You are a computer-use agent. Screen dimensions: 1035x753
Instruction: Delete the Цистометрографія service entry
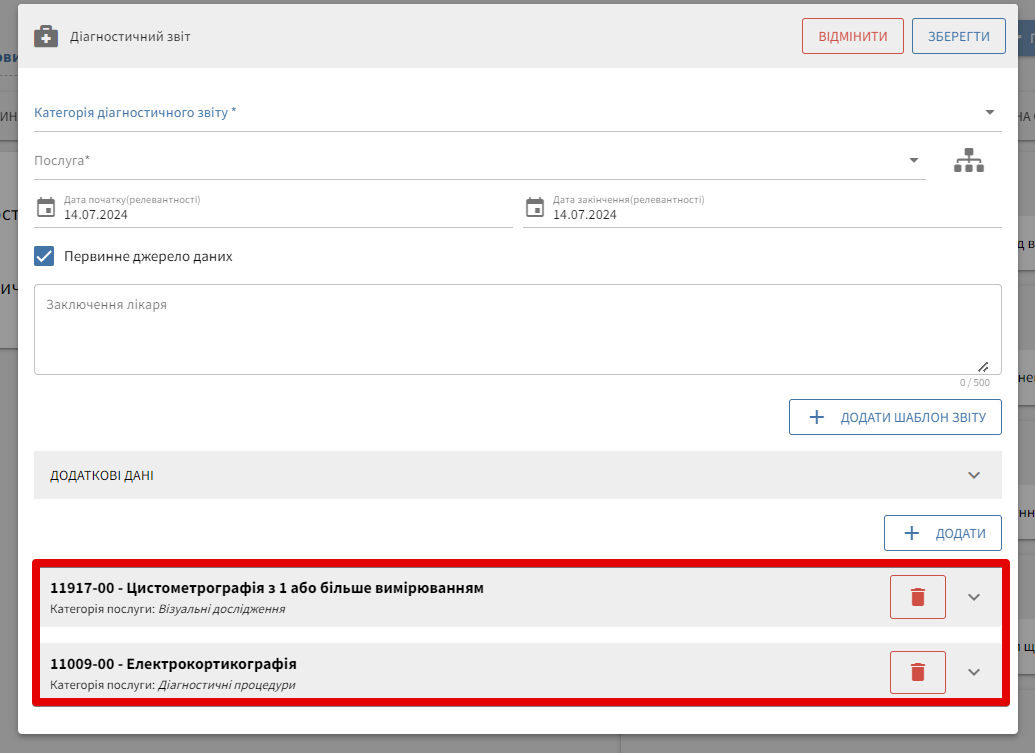point(917,597)
